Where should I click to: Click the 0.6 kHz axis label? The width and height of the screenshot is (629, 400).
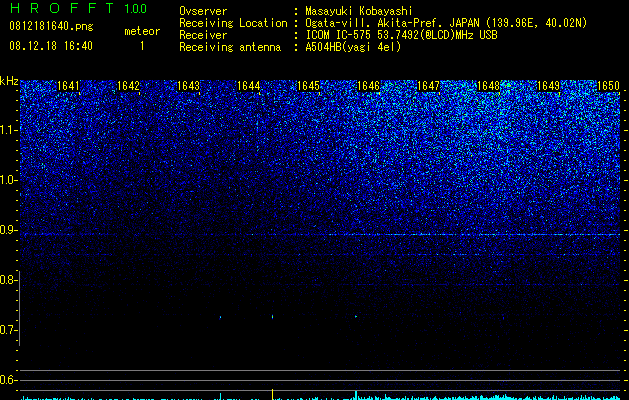pyautogui.click(x=9, y=380)
